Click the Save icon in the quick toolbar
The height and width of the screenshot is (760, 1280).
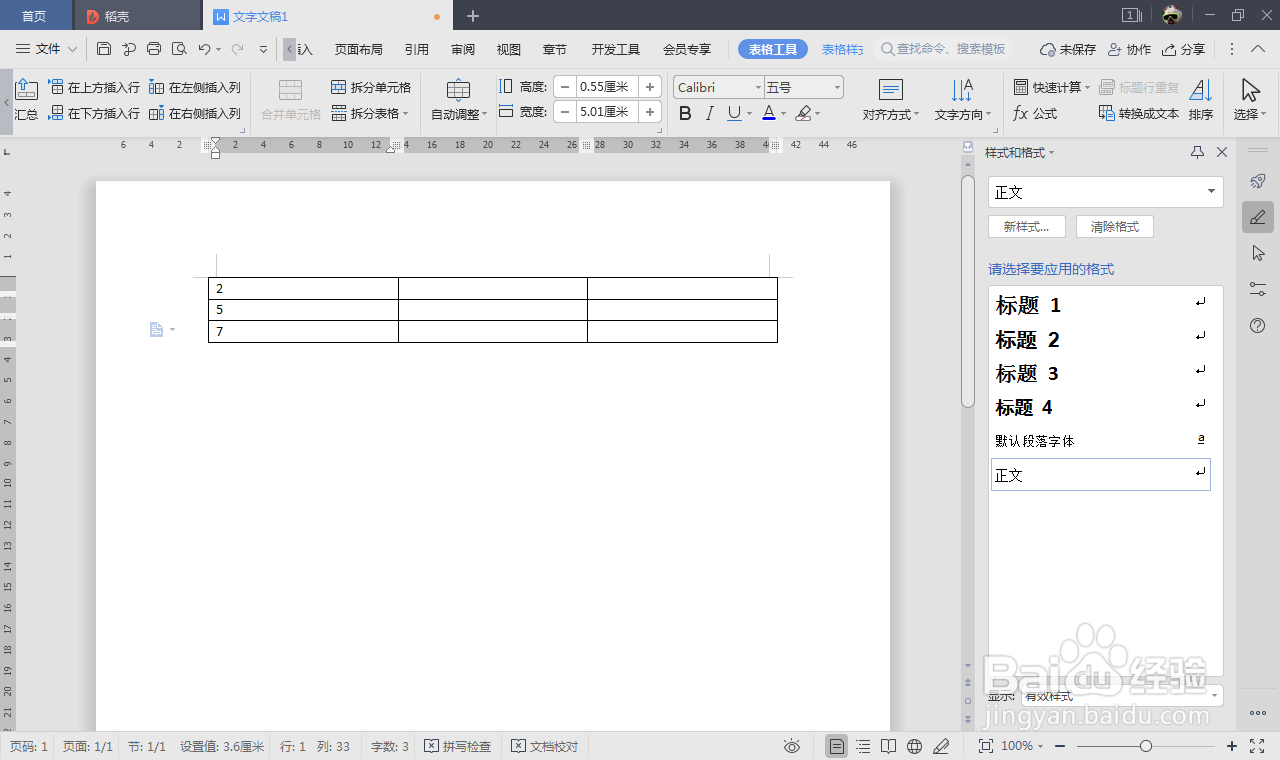tap(104, 49)
